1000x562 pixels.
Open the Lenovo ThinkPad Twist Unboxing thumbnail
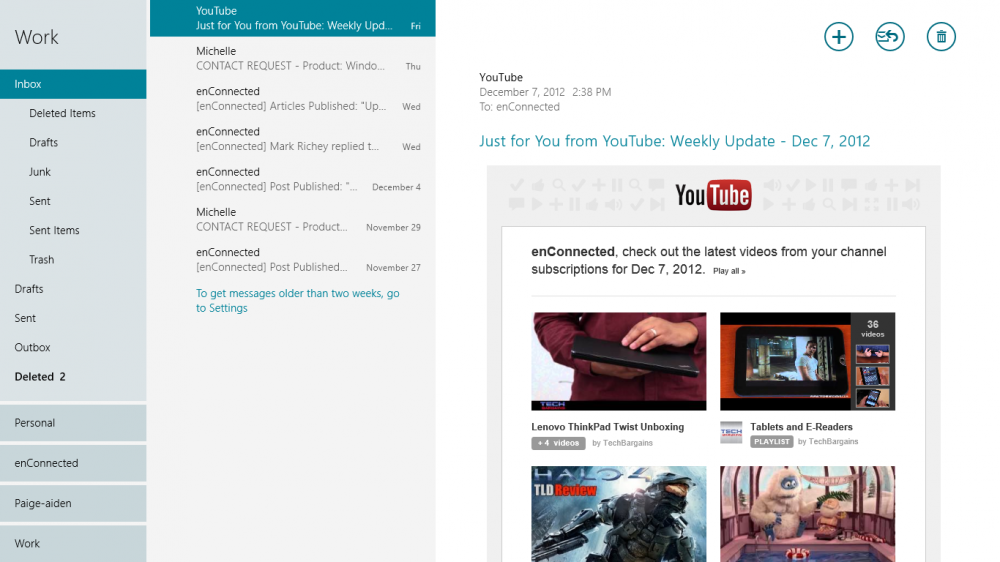[x=619, y=361]
